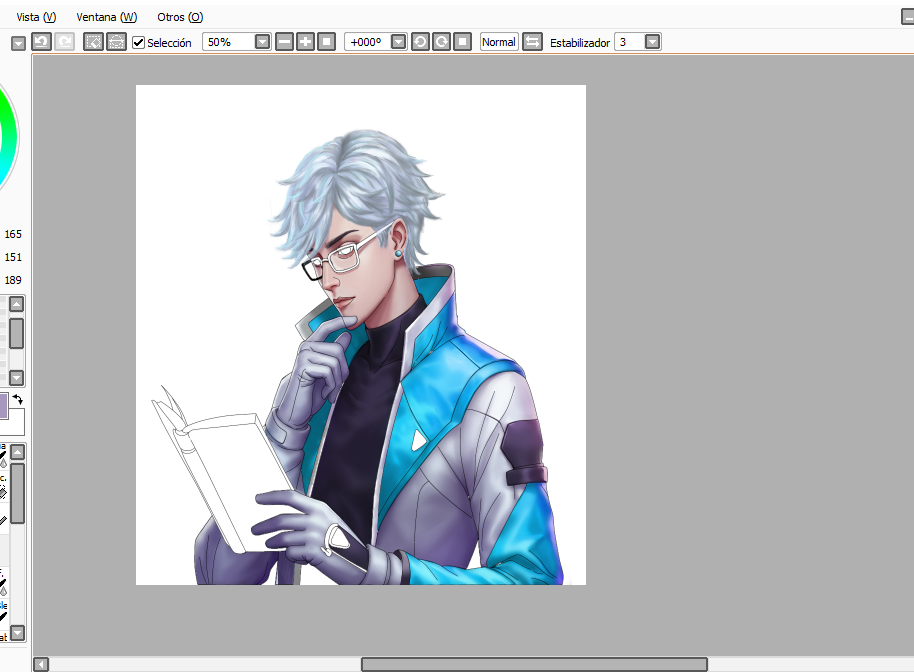Click the Redo icon in the toolbar
The image size is (914, 672).
pos(65,42)
